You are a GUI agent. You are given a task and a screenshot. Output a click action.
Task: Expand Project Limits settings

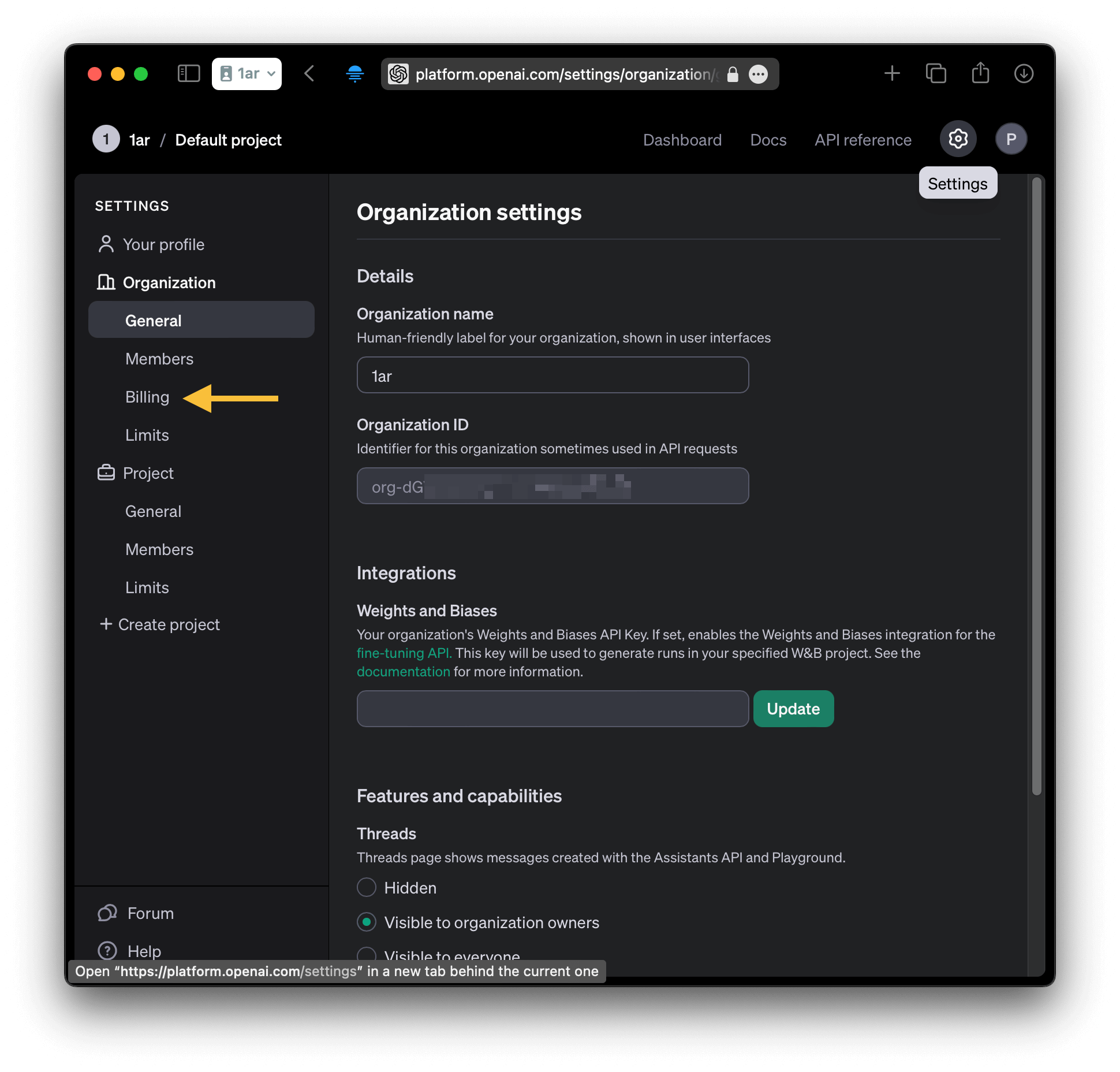point(146,587)
